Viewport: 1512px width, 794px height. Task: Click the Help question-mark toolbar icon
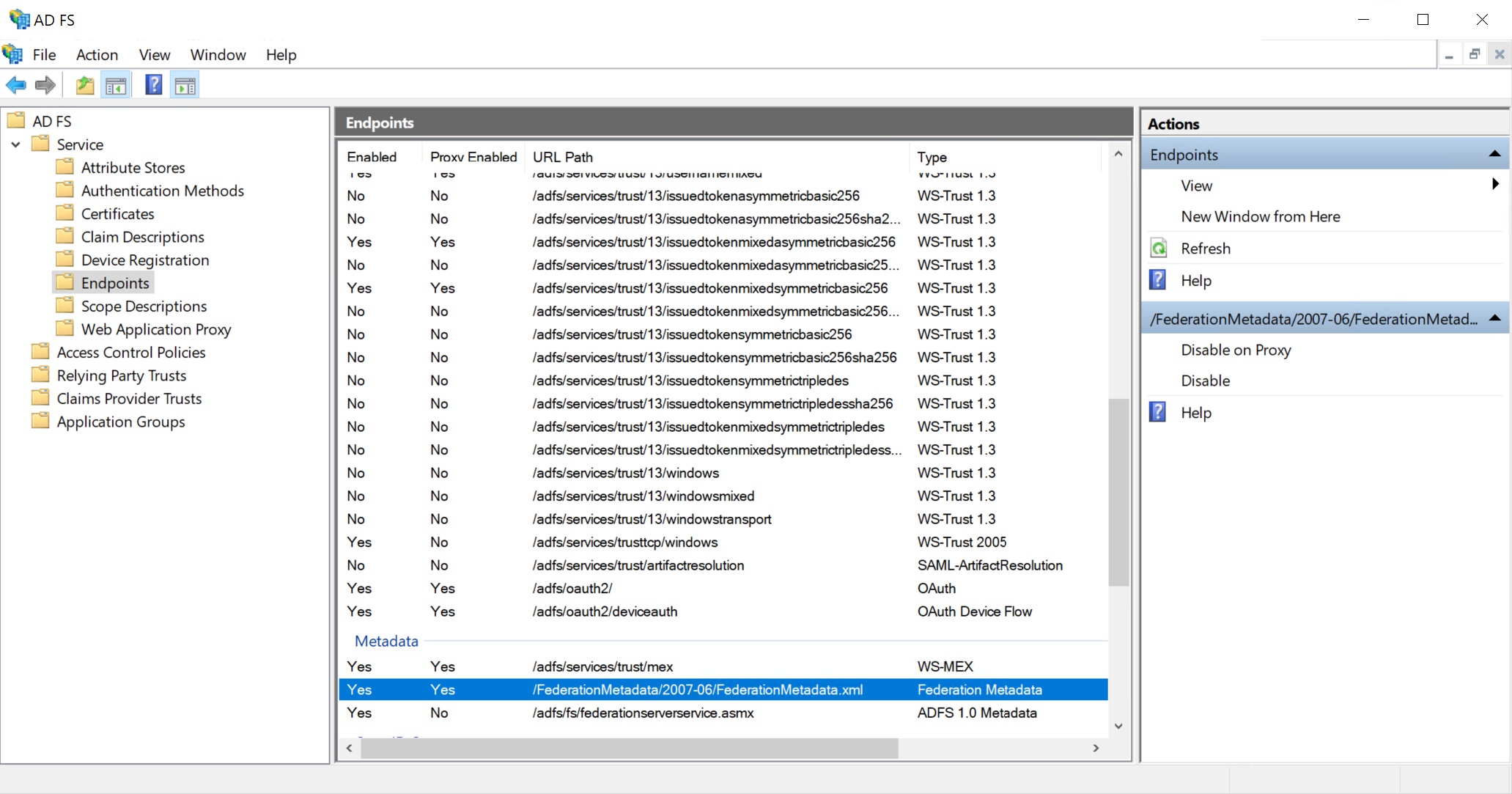(154, 85)
